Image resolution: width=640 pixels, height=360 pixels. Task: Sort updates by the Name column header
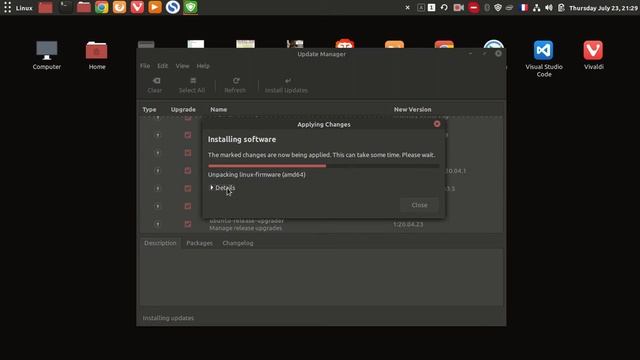point(219,109)
